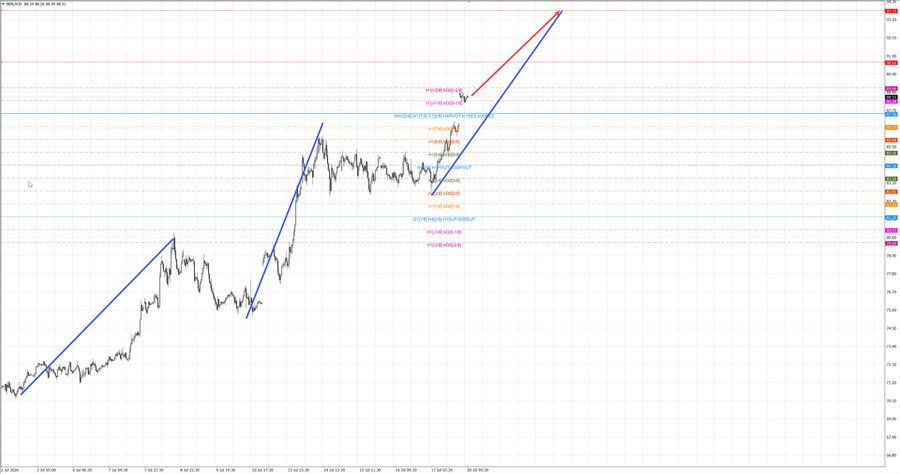Image resolution: width=900 pixels, height=474 pixels.
Task: Click the 17 Jul 07:30 time axis label
Action: click(442, 470)
